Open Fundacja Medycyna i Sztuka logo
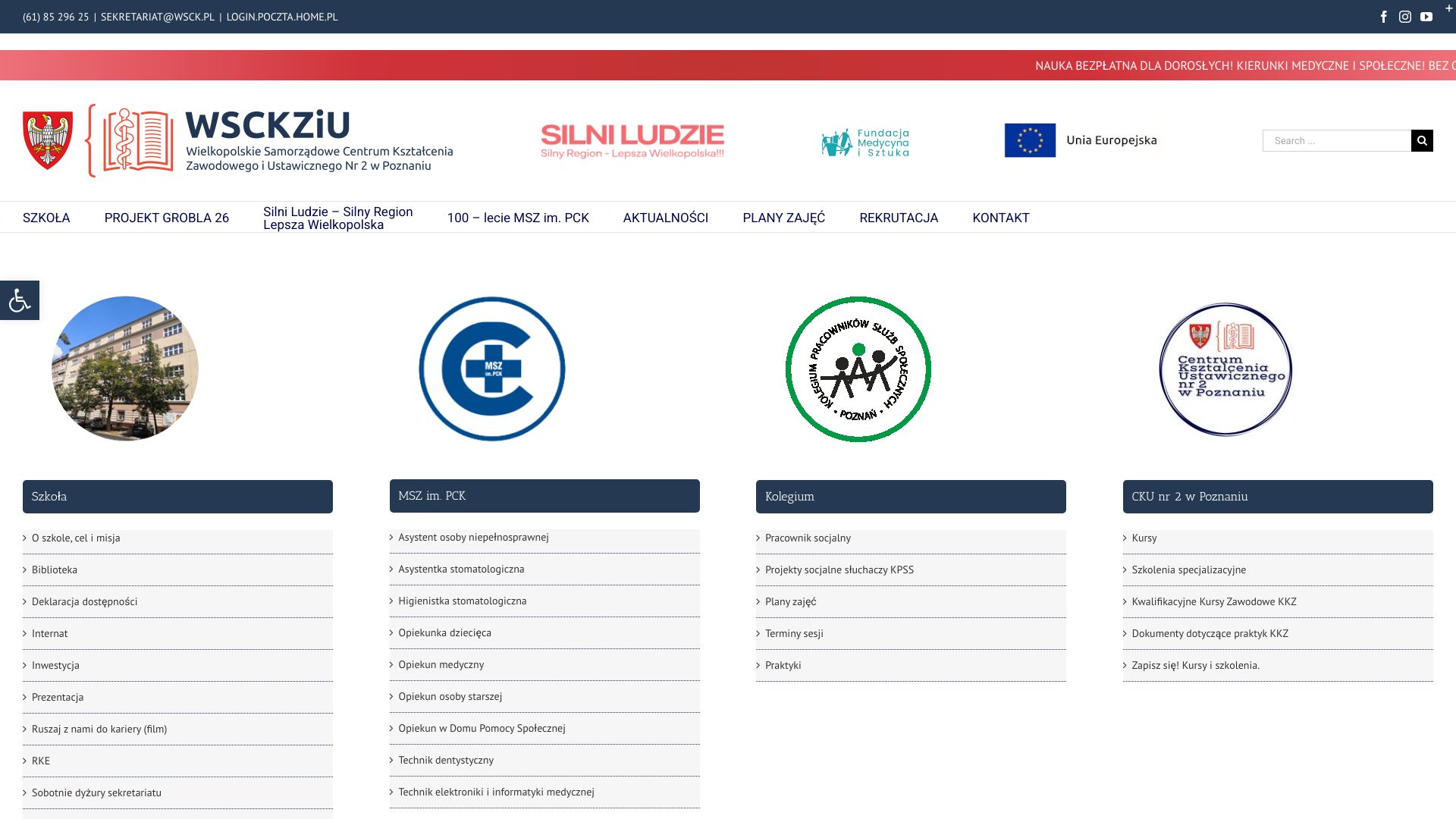Screen dimensions: 1456x819 coord(865,142)
